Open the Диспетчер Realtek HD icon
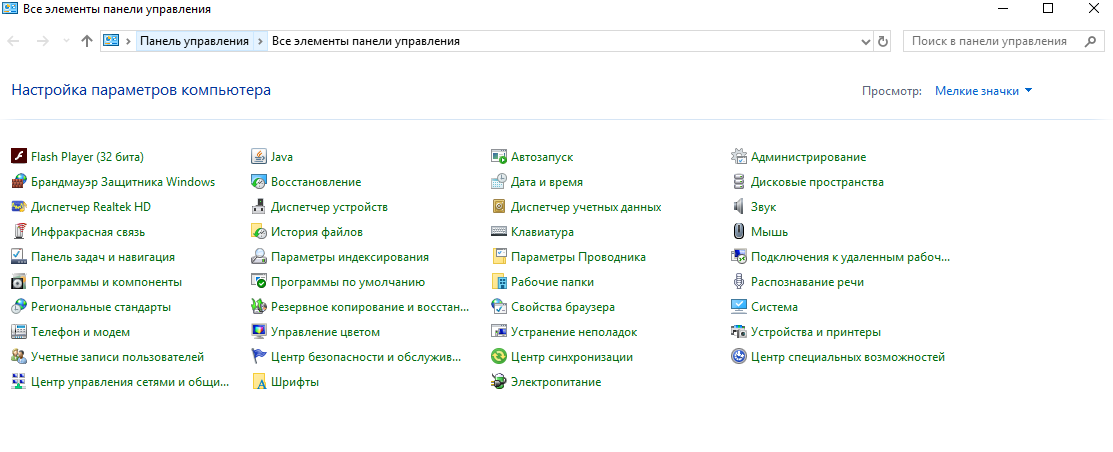This screenshot has width=1113, height=452. point(19,207)
